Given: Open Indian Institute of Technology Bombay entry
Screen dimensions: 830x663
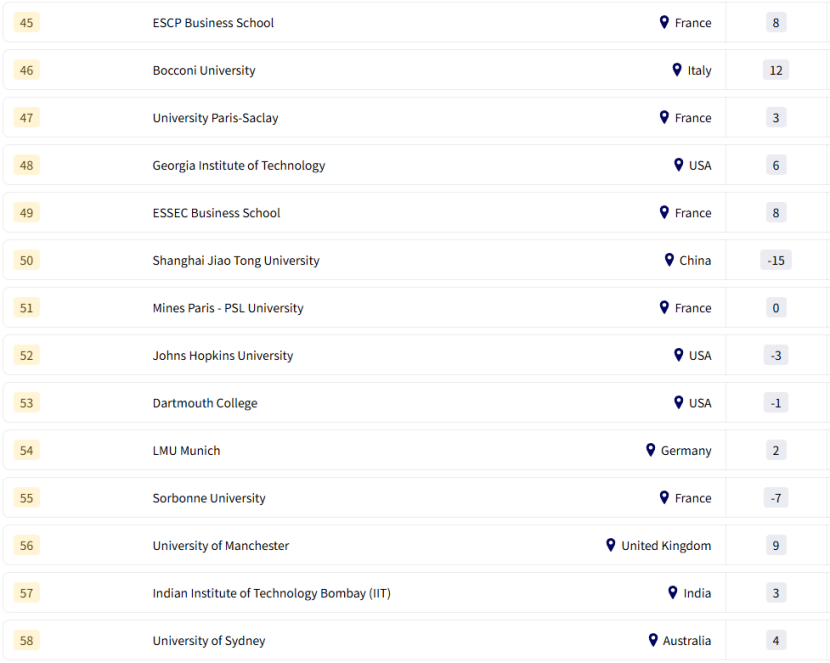Looking at the screenshot, I should point(272,593).
